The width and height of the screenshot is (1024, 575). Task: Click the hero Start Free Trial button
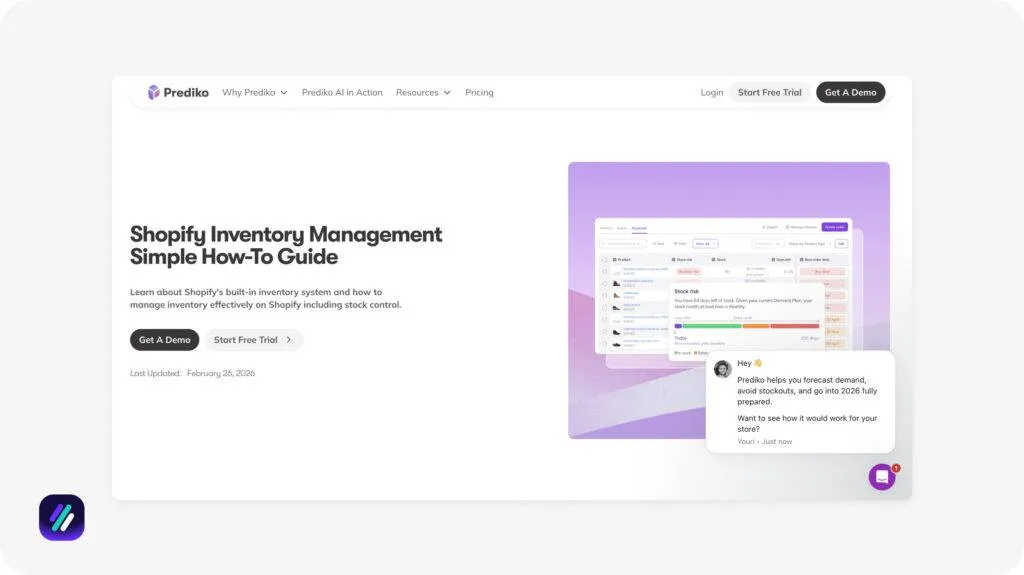(x=253, y=340)
